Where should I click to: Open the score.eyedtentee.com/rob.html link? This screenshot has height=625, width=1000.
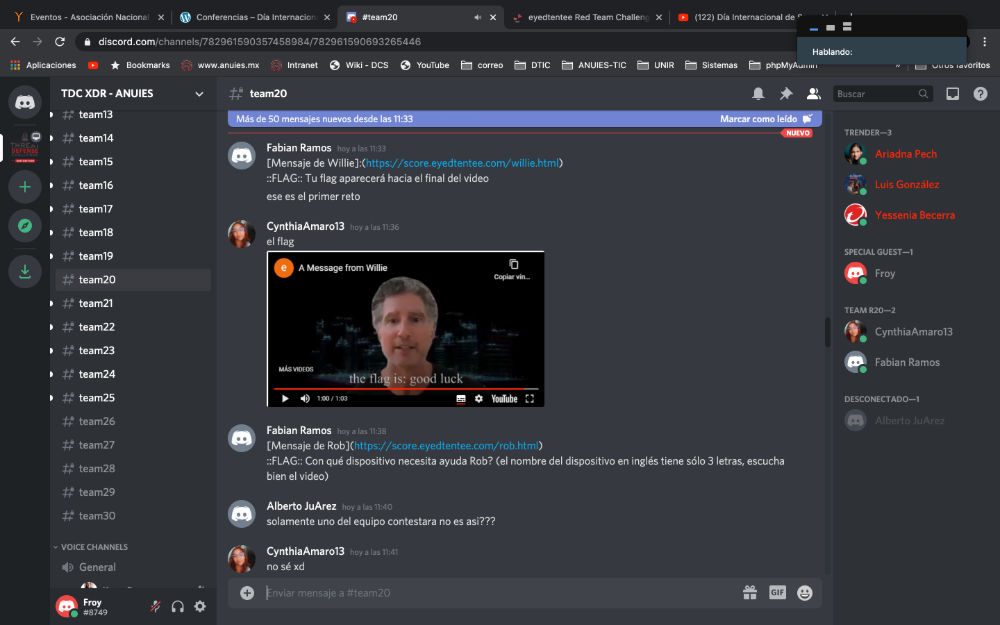[x=447, y=445]
